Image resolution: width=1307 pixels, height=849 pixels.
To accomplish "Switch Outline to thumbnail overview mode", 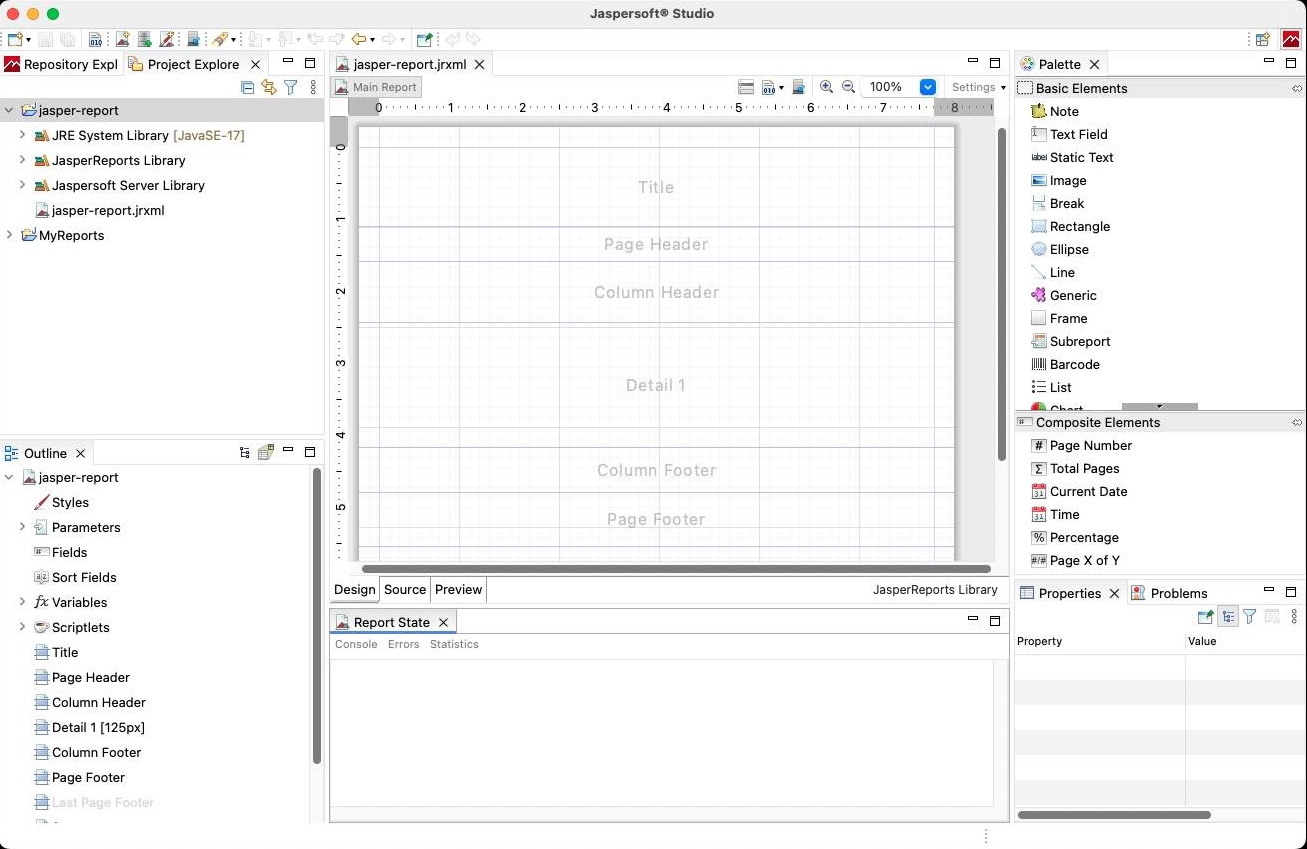I will 265,453.
